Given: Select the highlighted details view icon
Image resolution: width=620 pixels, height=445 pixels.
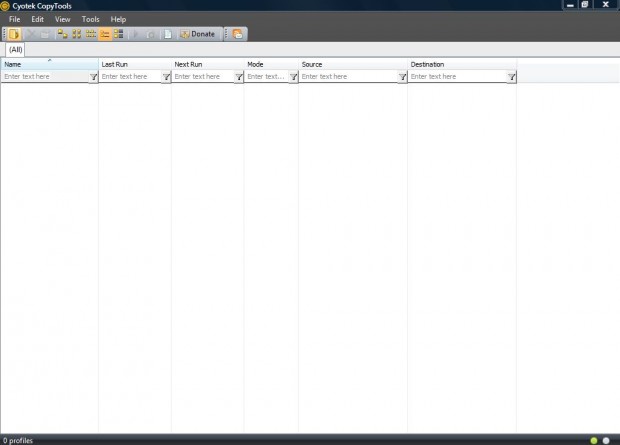Looking at the screenshot, I should pos(105,34).
